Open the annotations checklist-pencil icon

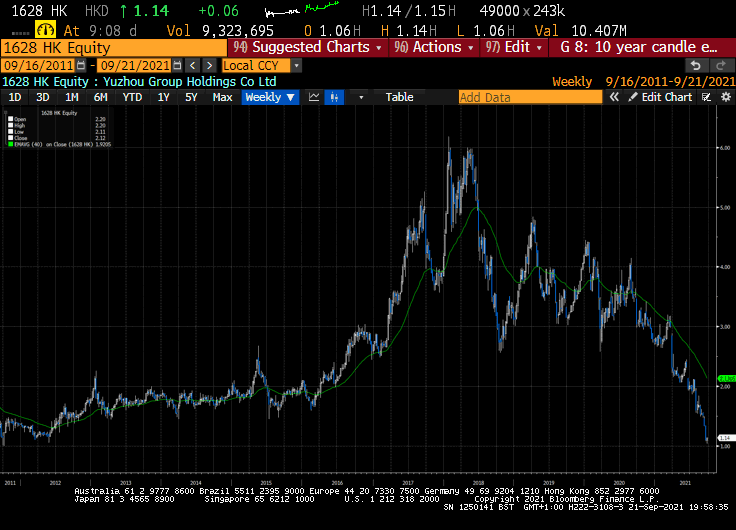pos(706,97)
